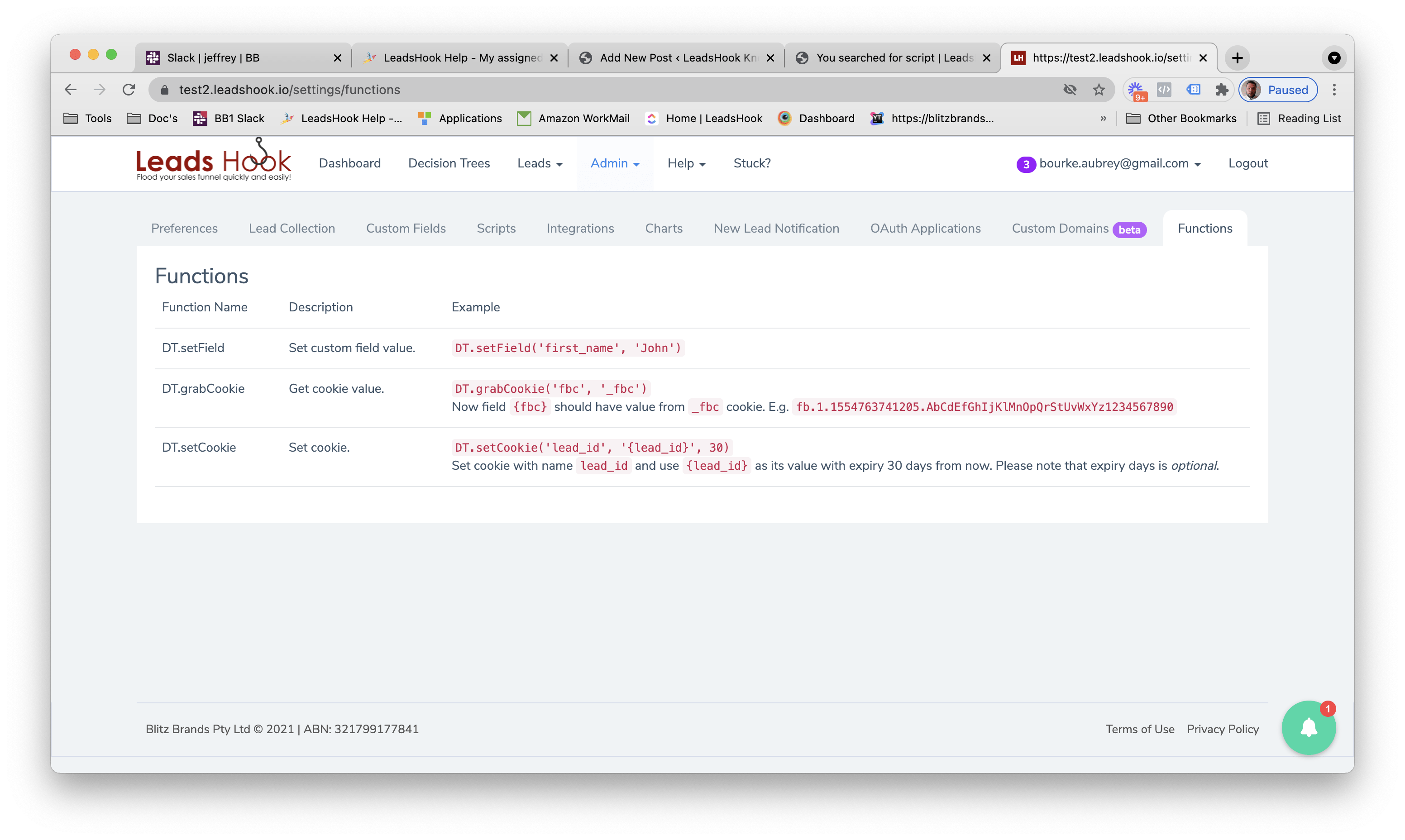Click the LeadsHook logo
Image resolution: width=1405 pixels, height=840 pixels.
(213, 160)
